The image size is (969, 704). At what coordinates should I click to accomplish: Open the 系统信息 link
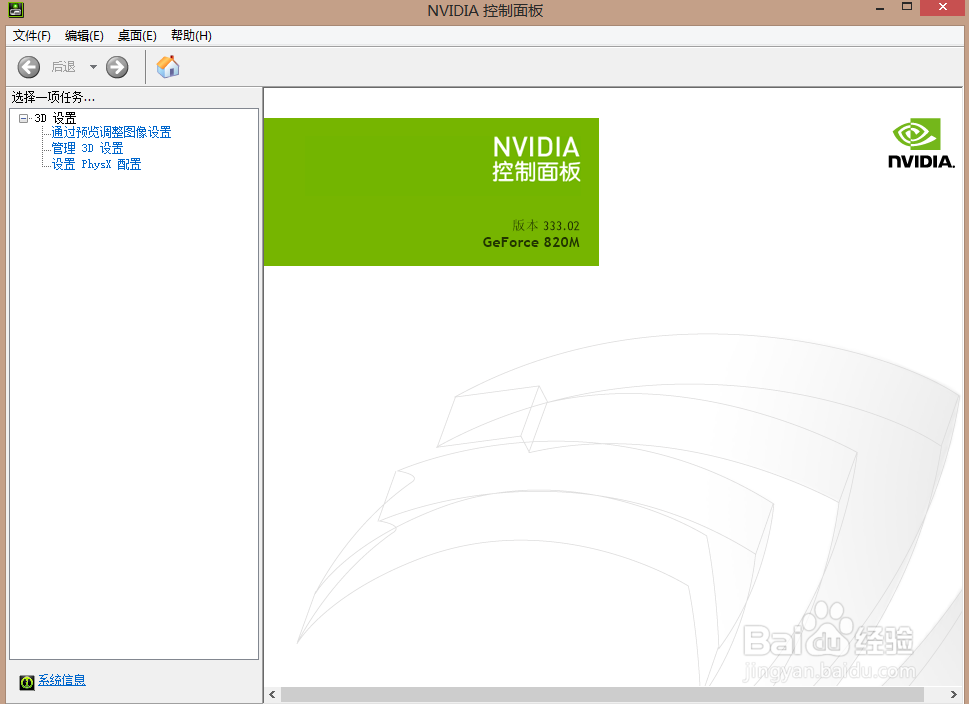point(62,681)
